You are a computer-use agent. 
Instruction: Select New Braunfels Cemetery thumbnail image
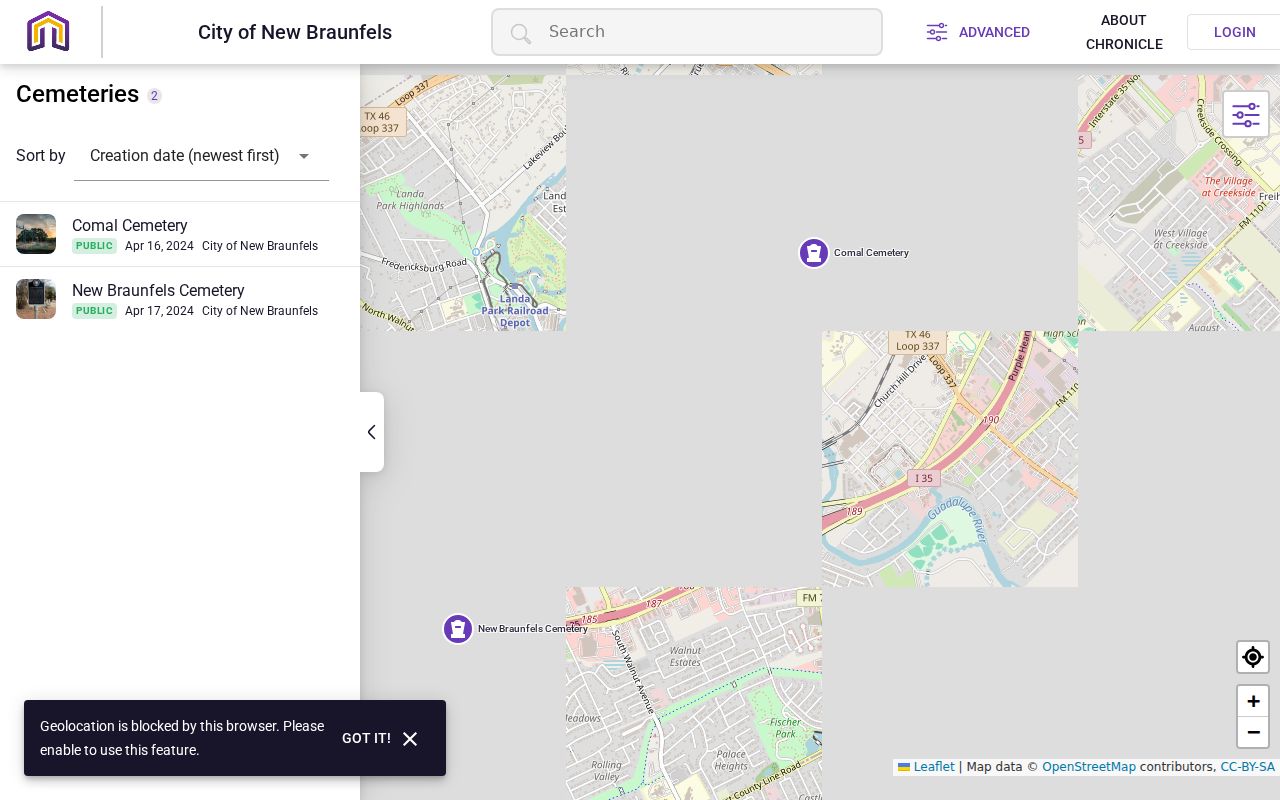coord(36,299)
